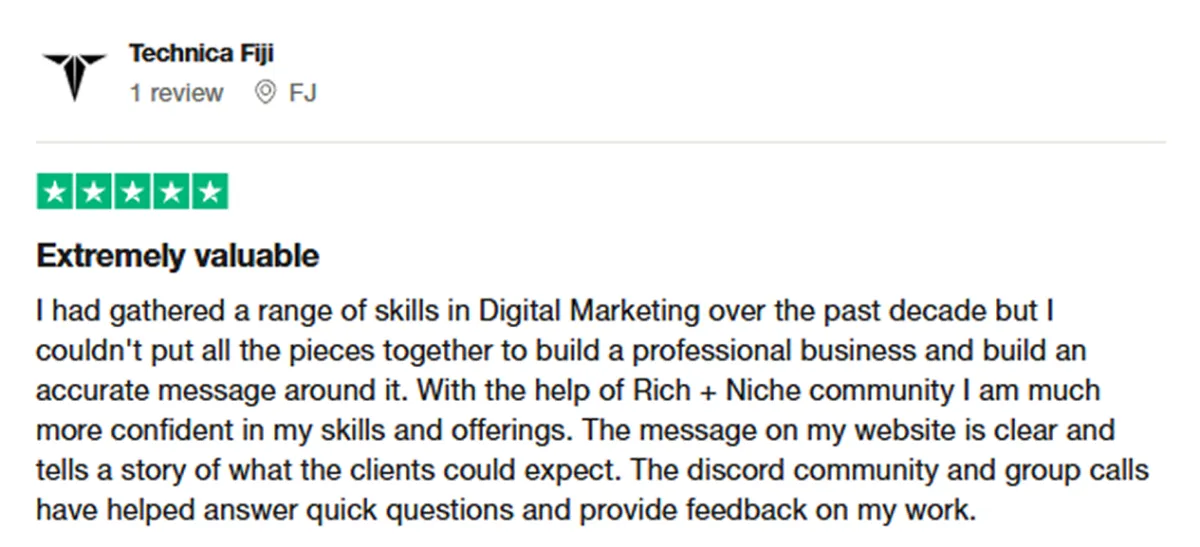Screen dimensions: 1200x547
Task: Click the location pin icon beside FJ
Action: (x=265, y=93)
